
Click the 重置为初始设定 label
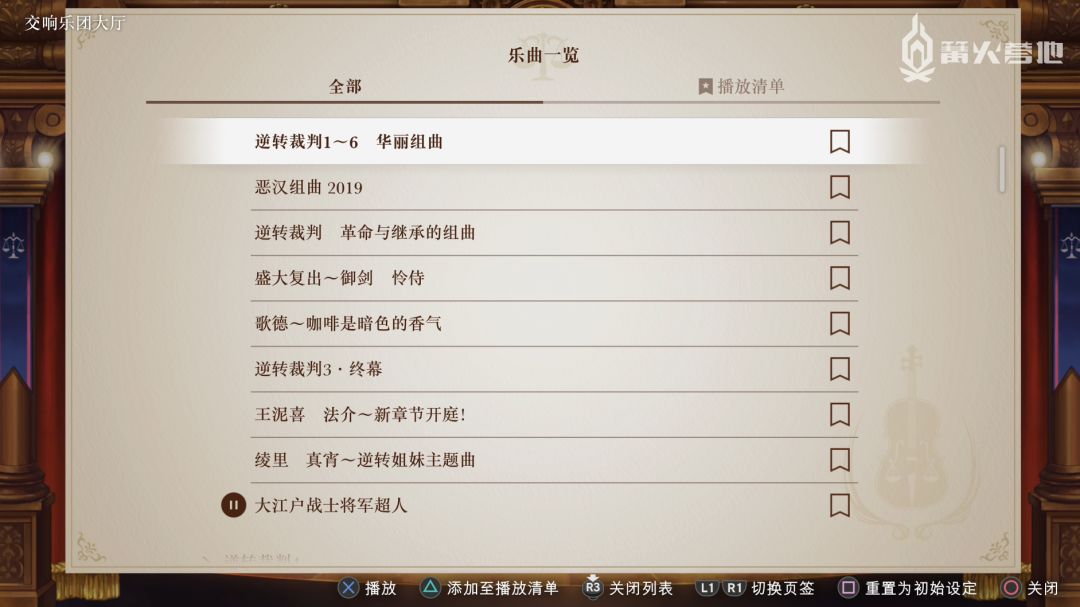click(x=921, y=588)
